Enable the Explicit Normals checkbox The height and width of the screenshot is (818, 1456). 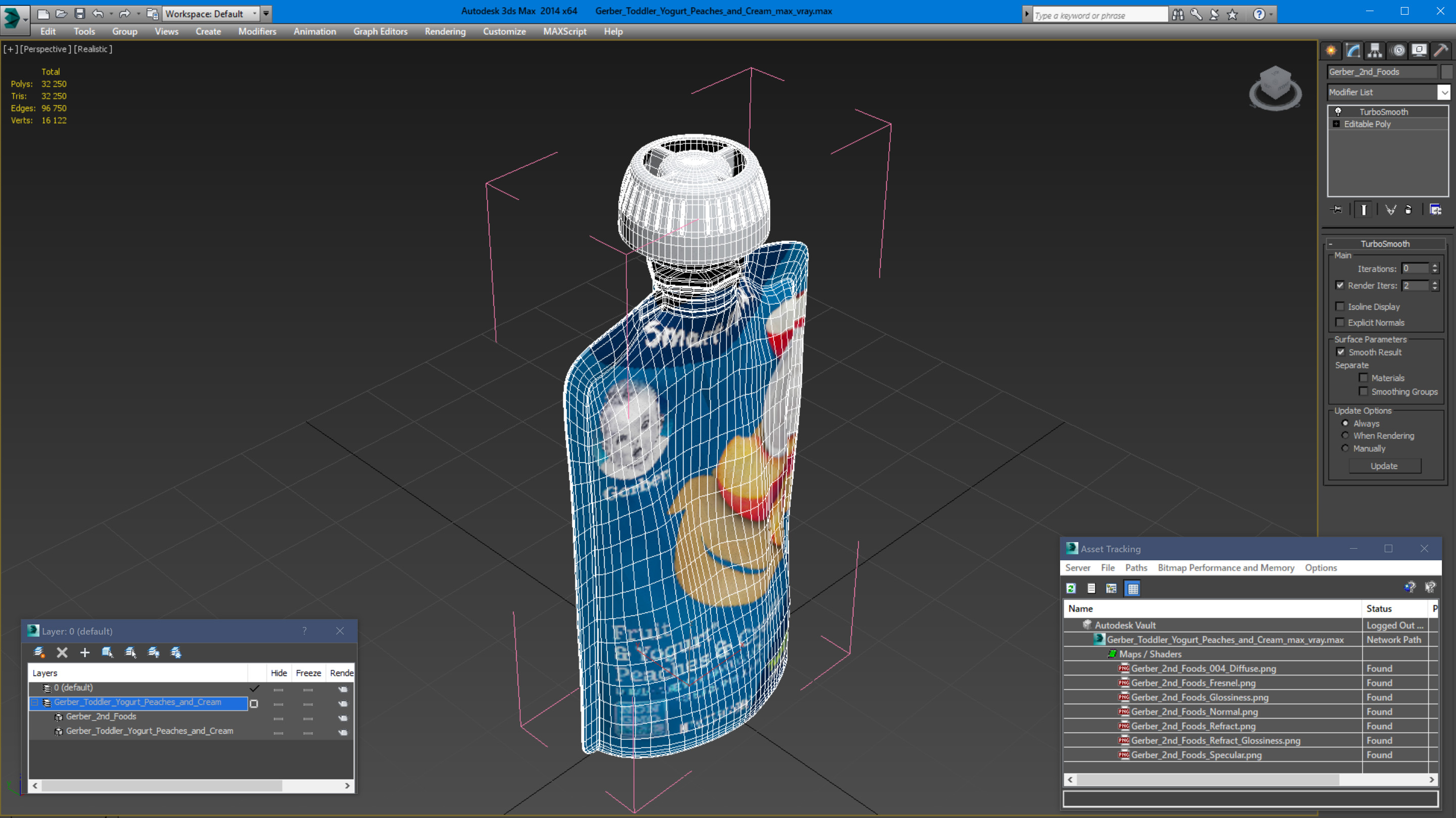click(x=1340, y=322)
